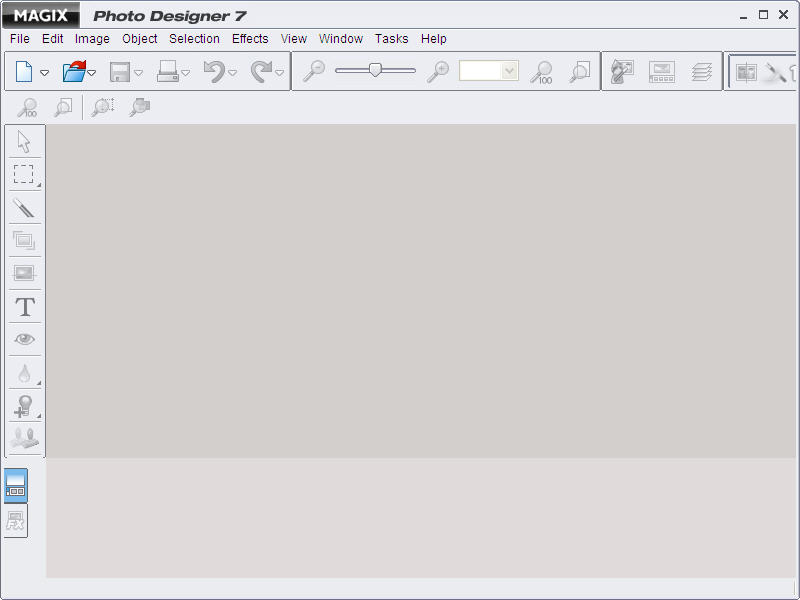Image resolution: width=800 pixels, height=600 pixels.
Task: Click the Zoom in magnifier icon
Action: (438, 71)
